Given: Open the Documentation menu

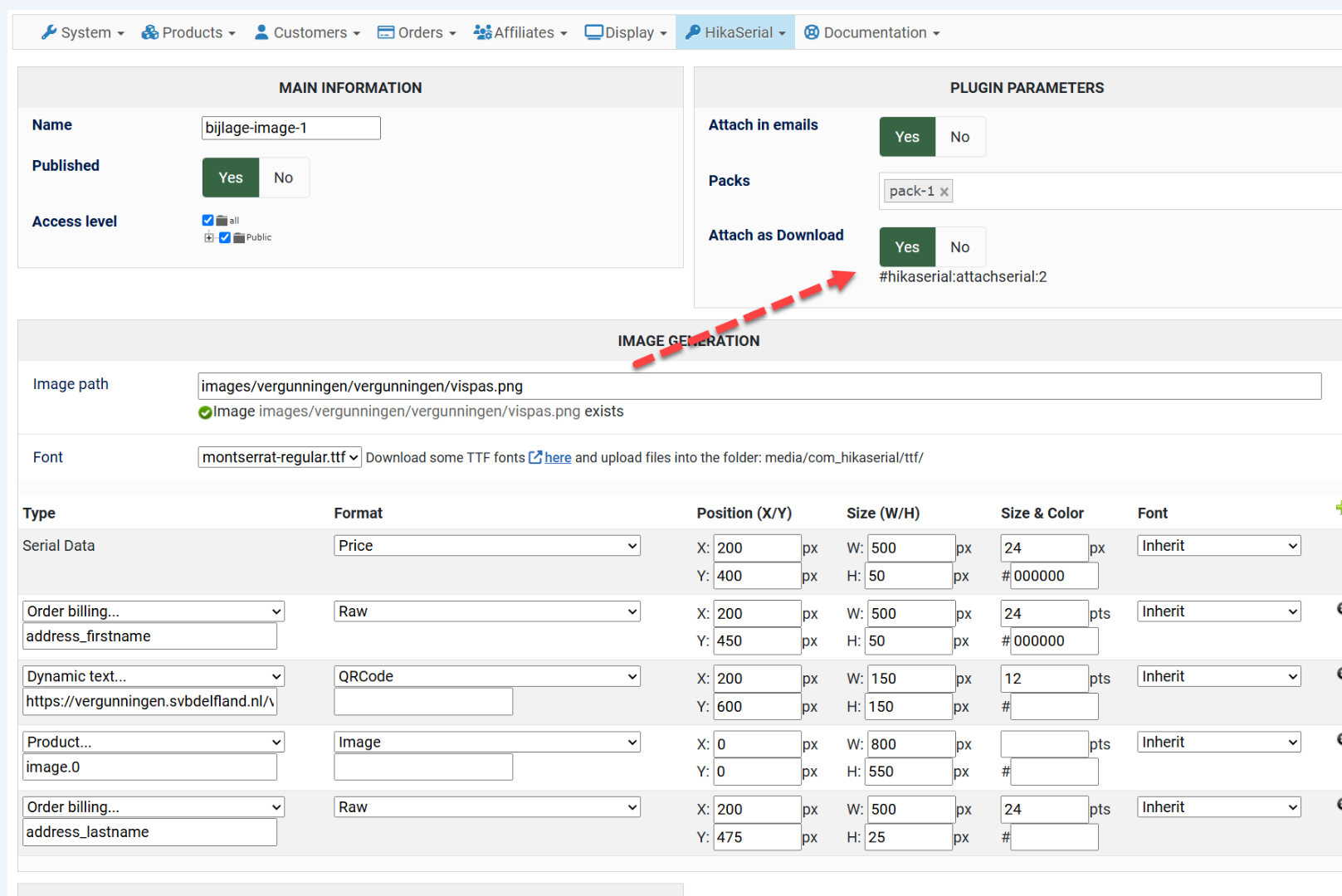Looking at the screenshot, I should 872,32.
